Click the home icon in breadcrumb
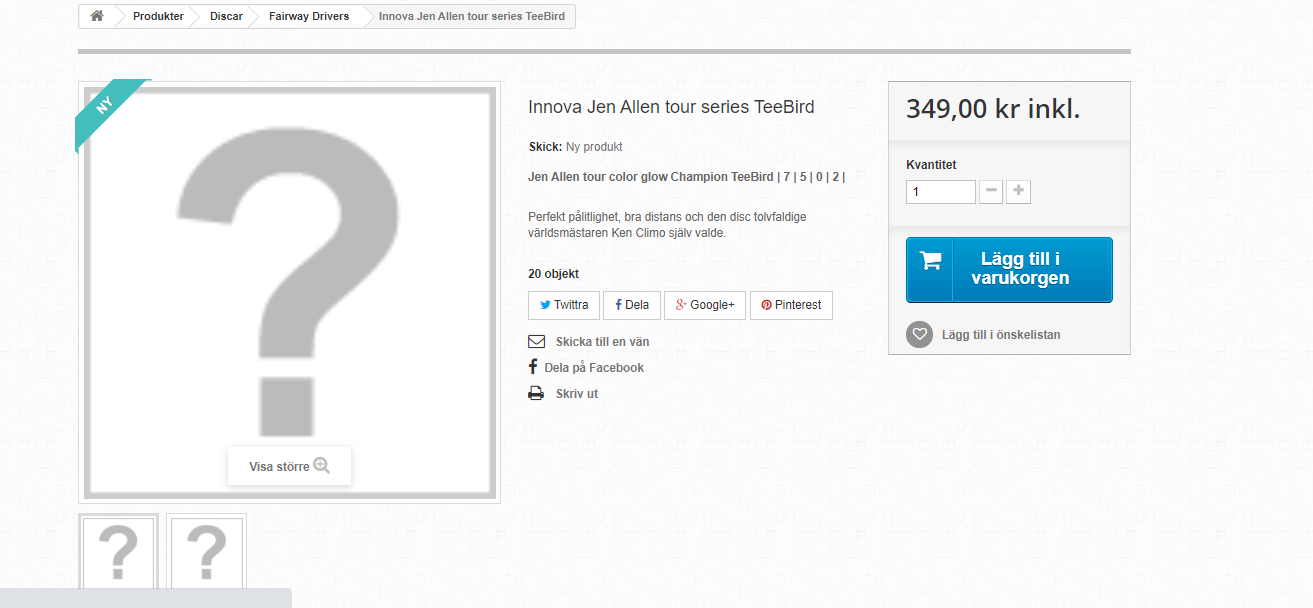The width and height of the screenshot is (1313, 608). tap(97, 16)
